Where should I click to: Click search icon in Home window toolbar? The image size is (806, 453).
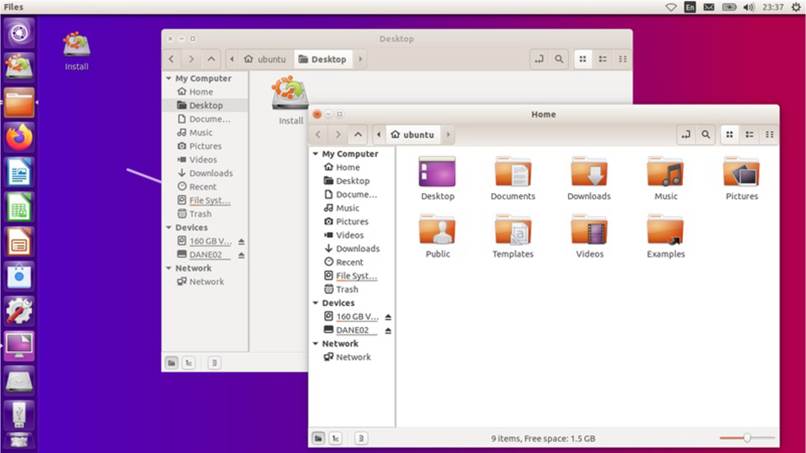706,135
